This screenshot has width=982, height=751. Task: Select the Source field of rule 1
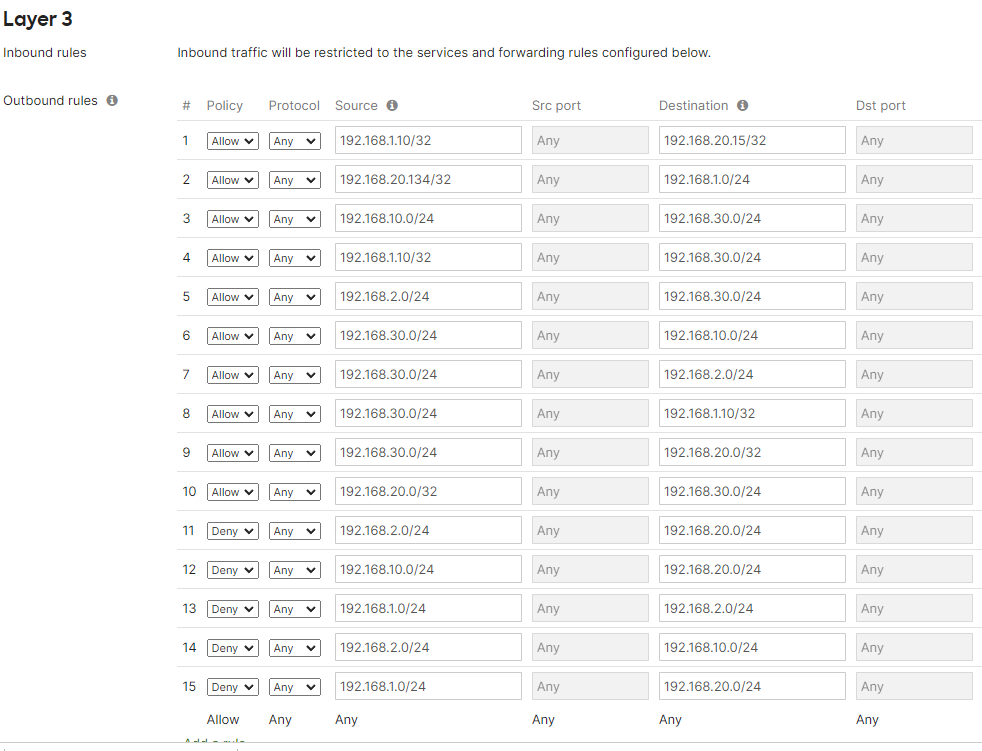(x=428, y=141)
